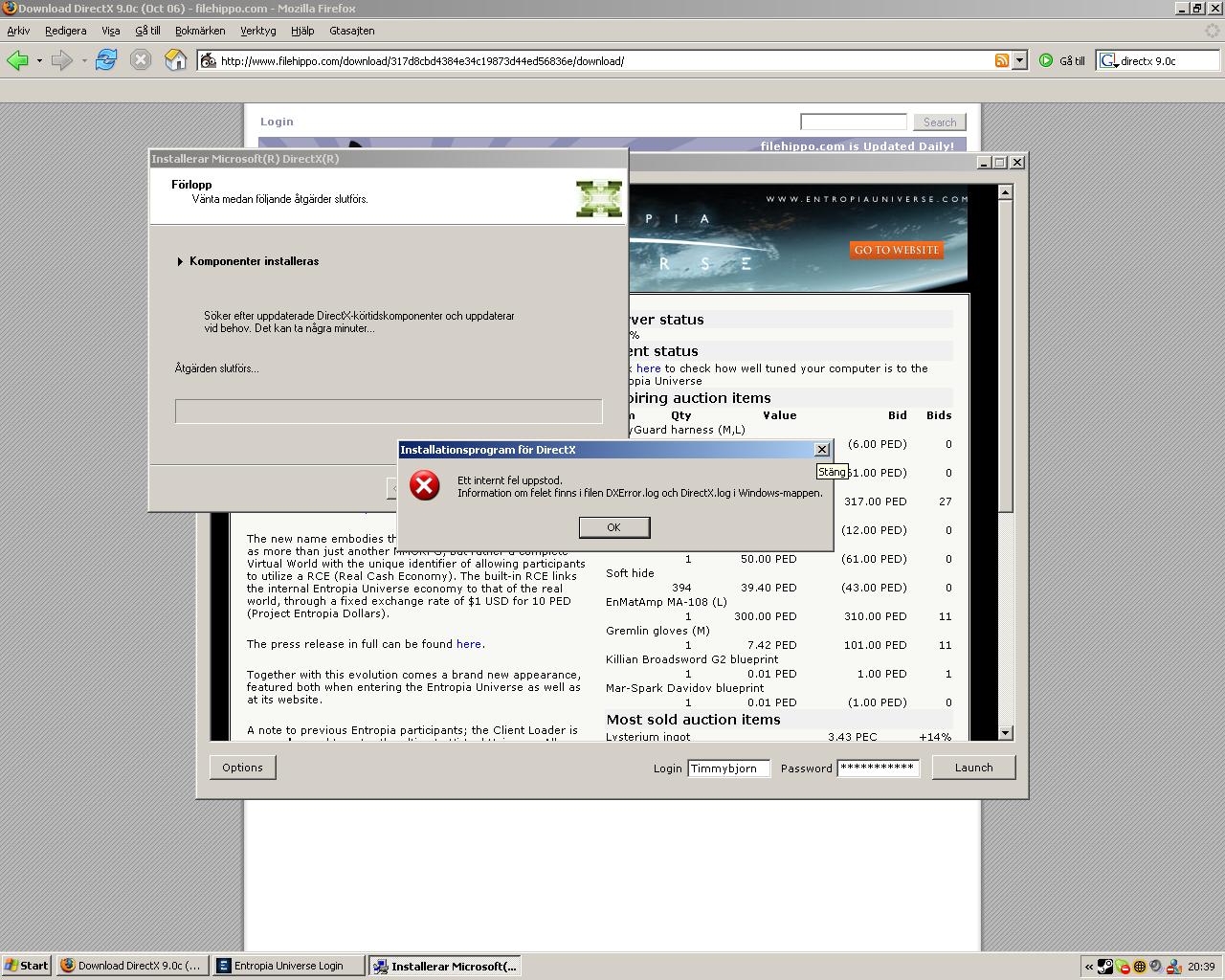This screenshot has height=980, width=1225.
Task: Open the Gtasajten menu
Action: coord(352,31)
